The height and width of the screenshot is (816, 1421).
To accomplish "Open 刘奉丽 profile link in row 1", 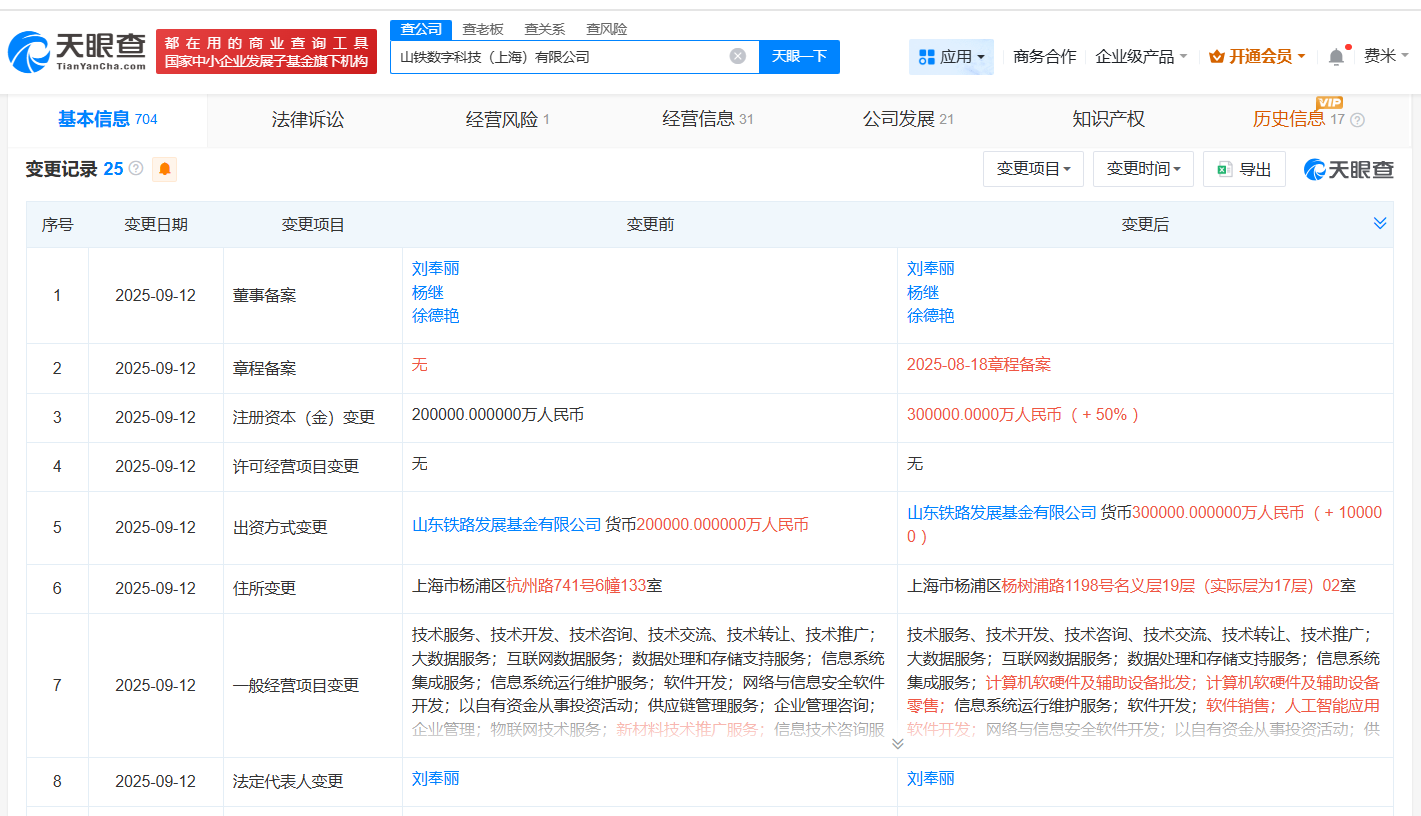I will 435,268.
